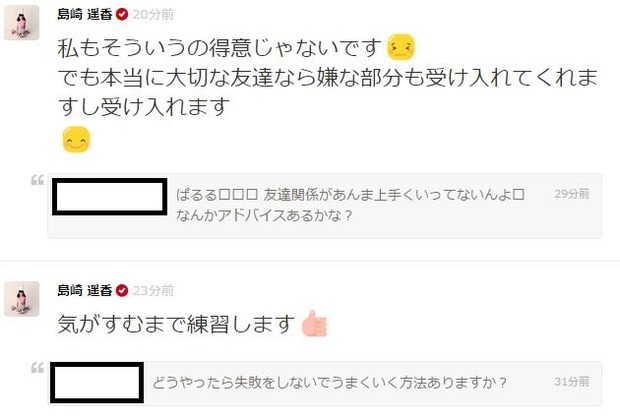
Task: Click the verified badge beside the 23分前 post
Action: (122, 291)
